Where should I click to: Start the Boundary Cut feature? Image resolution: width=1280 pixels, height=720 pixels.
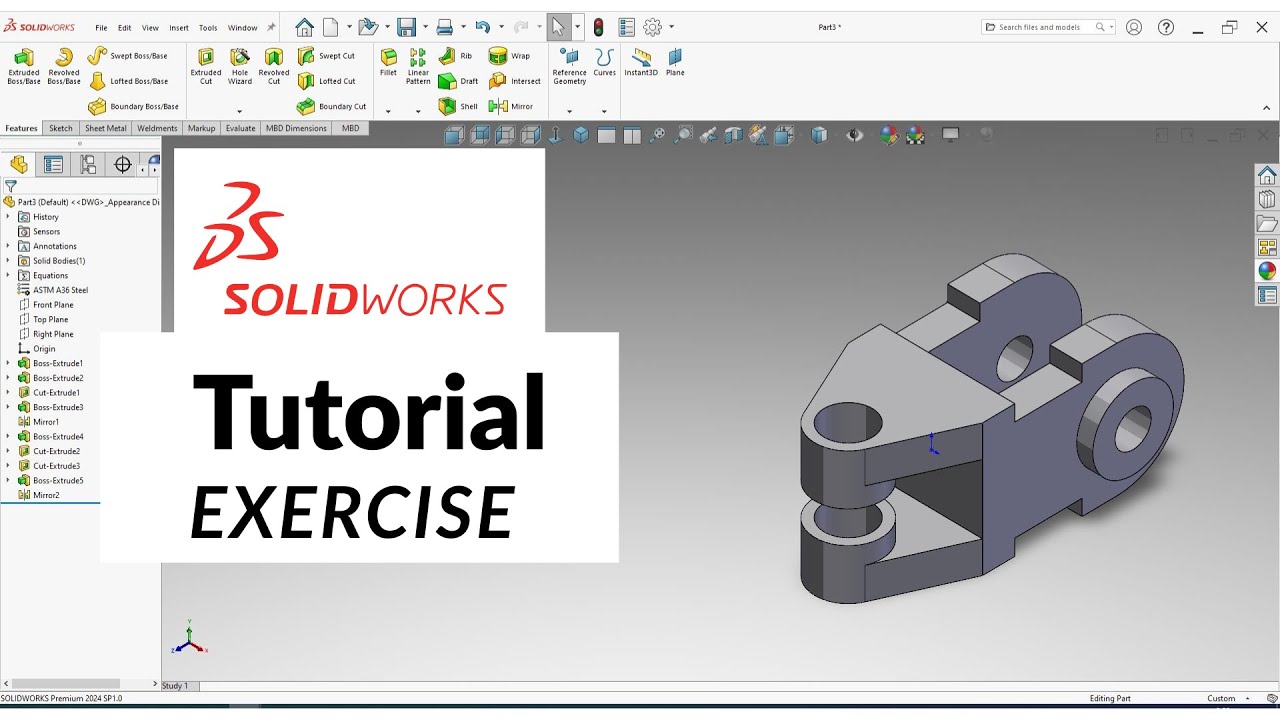point(332,106)
